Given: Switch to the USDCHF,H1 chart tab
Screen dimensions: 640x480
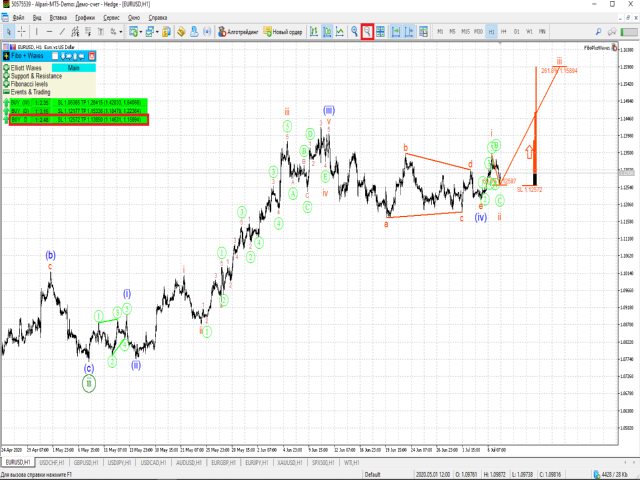Looking at the screenshot, I should [x=52, y=463].
